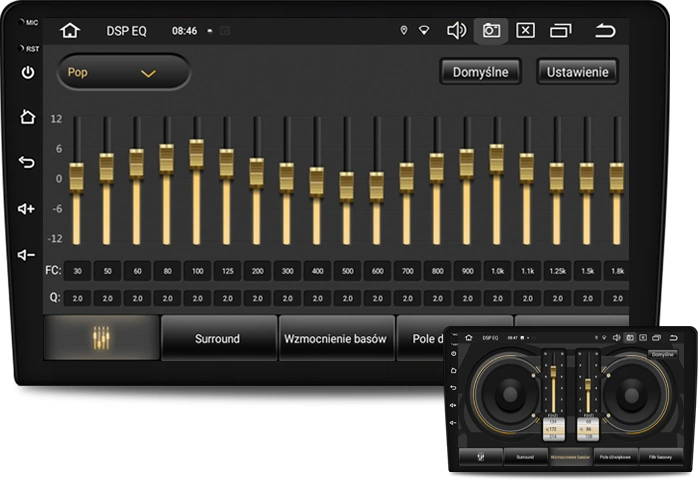
Task: Open the Wzmocnienie basów tab
Action: point(335,338)
